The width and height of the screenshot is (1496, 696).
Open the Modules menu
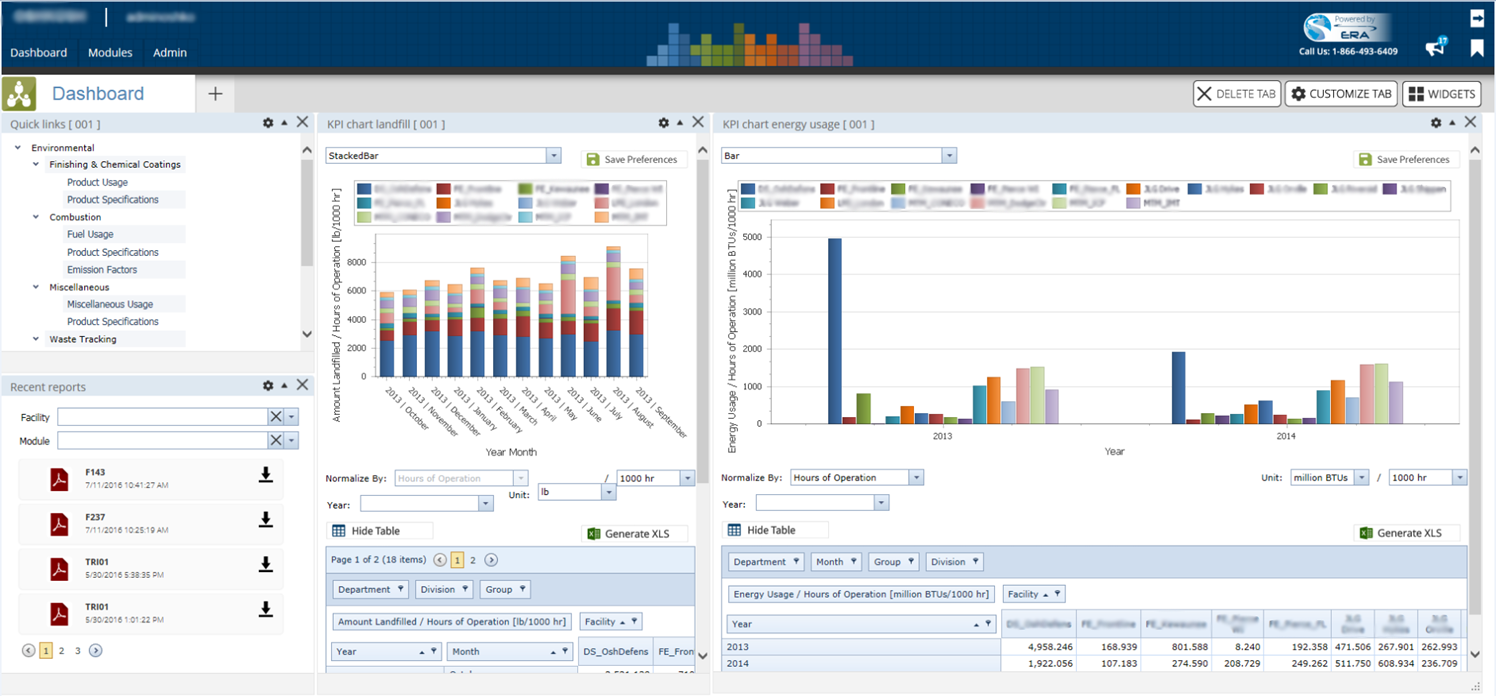click(x=111, y=53)
